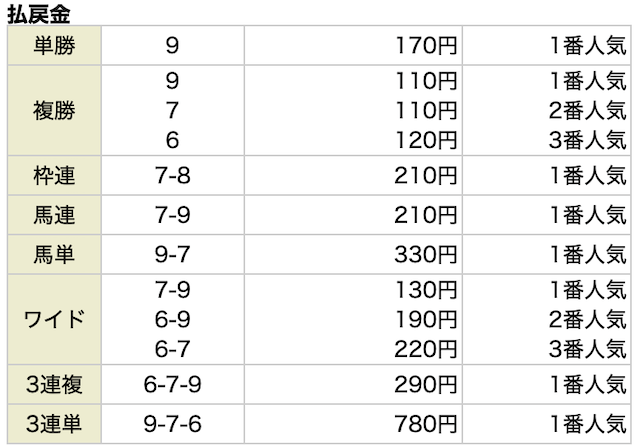This screenshot has height=446, width=640.
Task: Select the 9-7 馬単 combination
Action: [173, 254]
